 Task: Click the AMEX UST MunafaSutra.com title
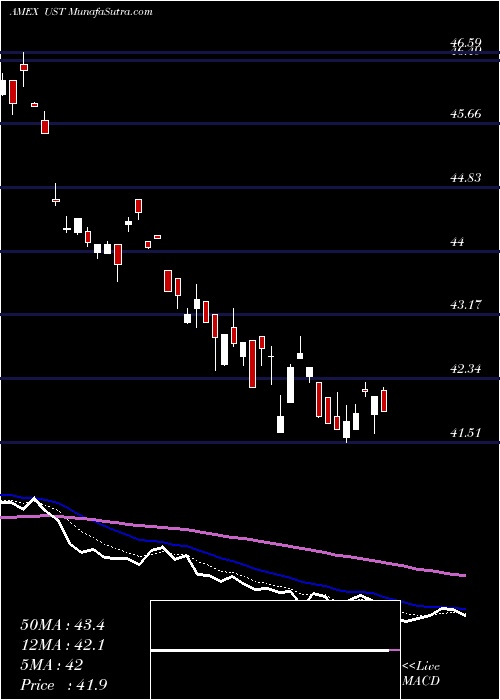(81, 12)
